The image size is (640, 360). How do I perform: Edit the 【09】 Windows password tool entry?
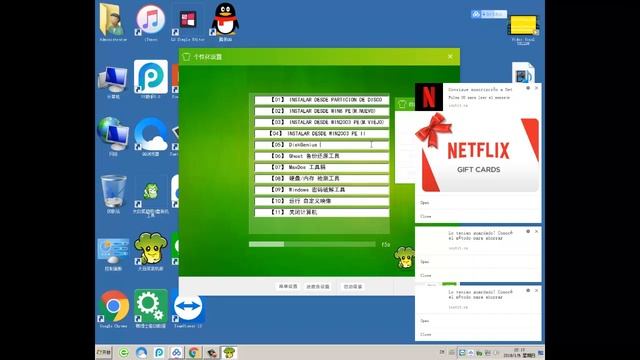pyautogui.click(x=322, y=190)
